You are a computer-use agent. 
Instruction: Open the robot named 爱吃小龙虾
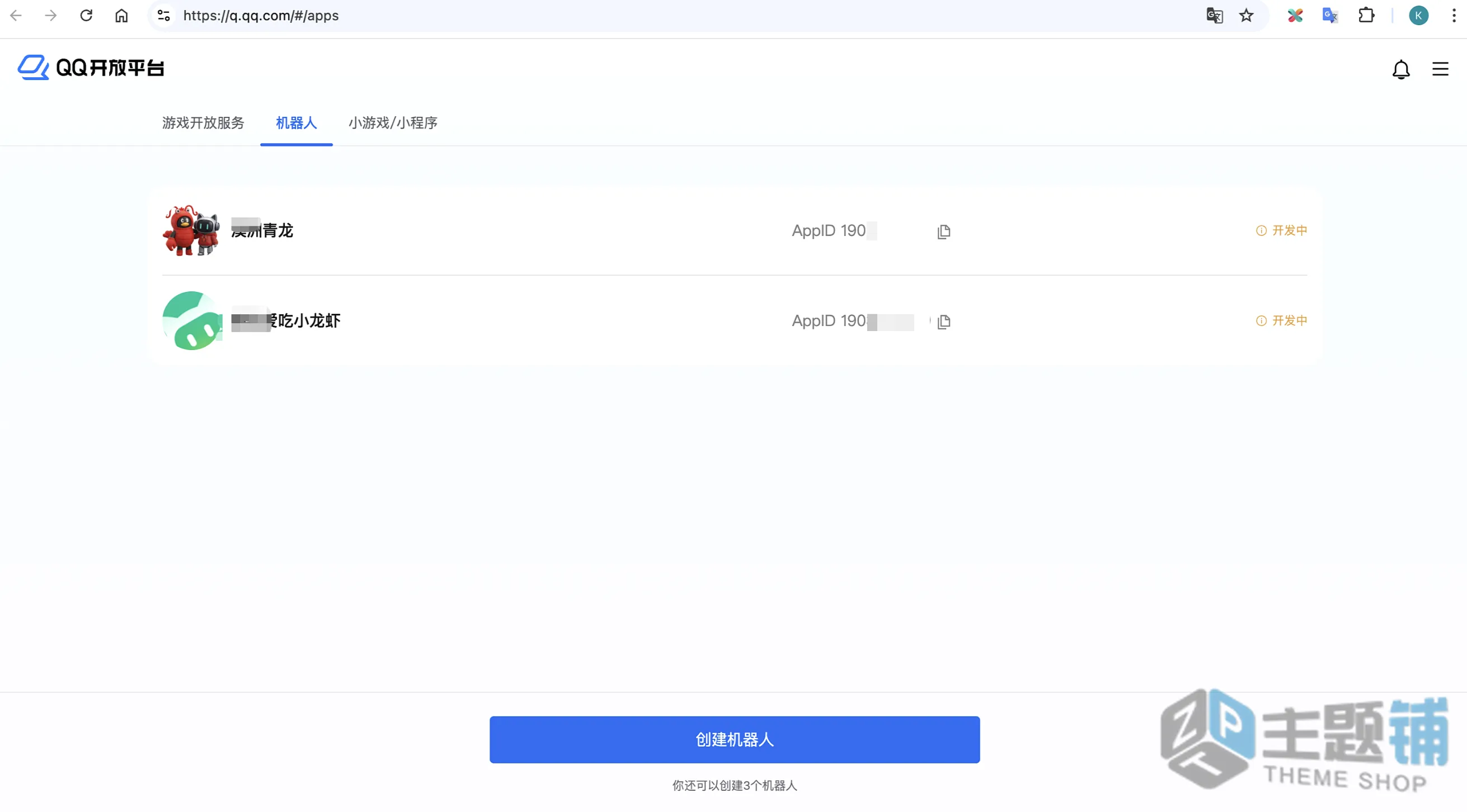(x=286, y=321)
